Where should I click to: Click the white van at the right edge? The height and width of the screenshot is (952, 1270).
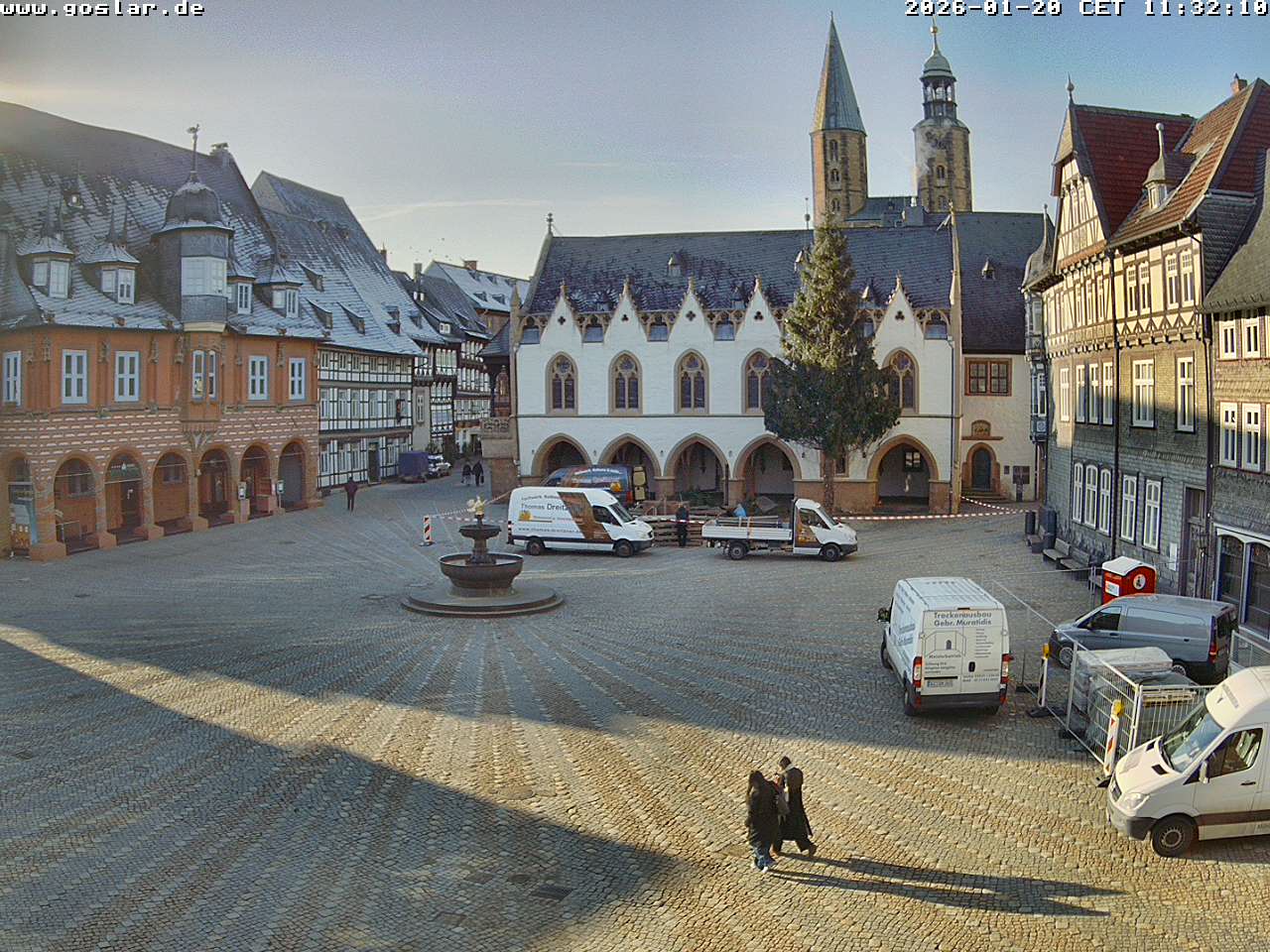1196,764
